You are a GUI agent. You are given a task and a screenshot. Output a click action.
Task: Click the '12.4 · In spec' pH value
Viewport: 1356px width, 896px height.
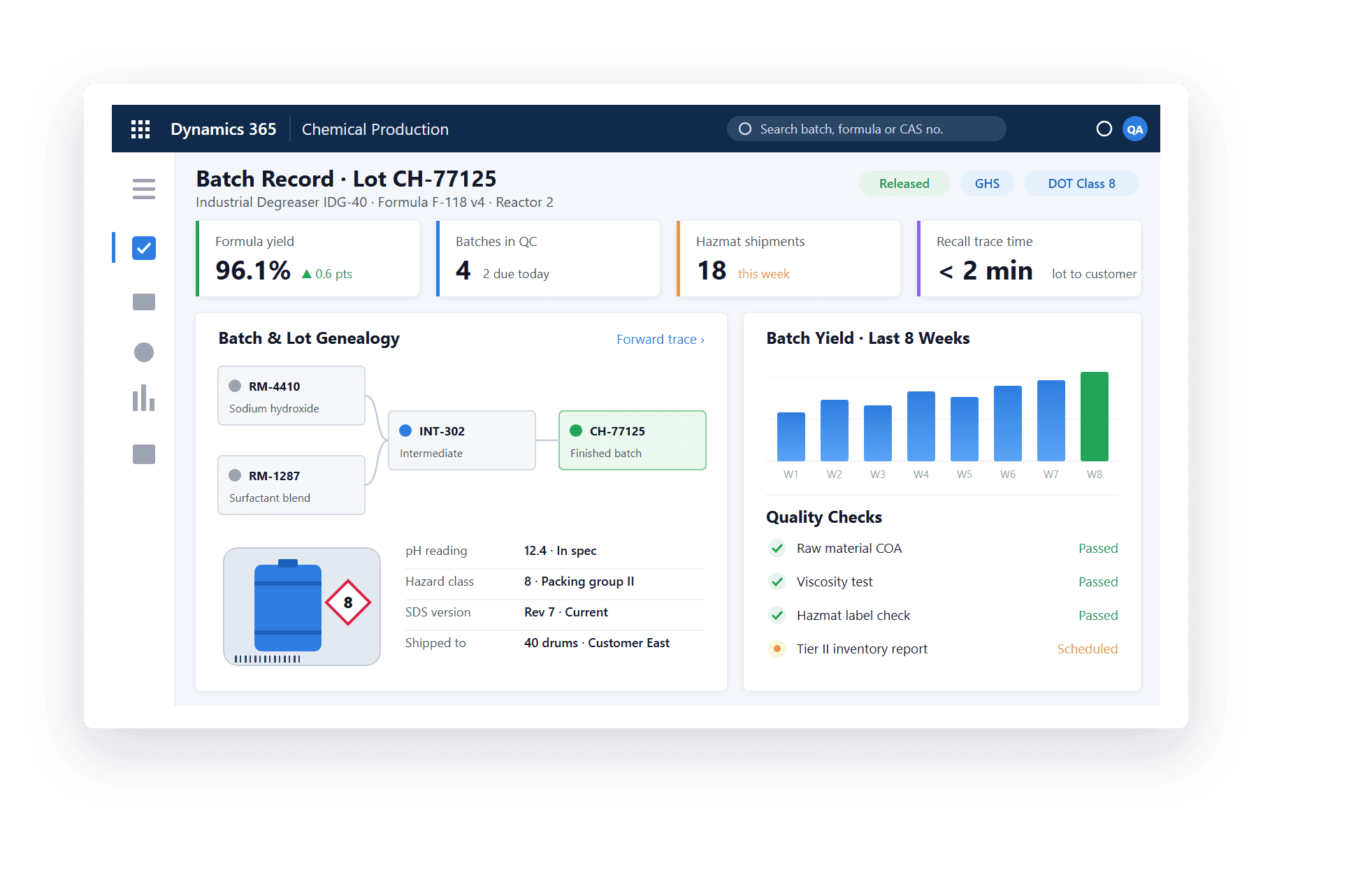560,551
